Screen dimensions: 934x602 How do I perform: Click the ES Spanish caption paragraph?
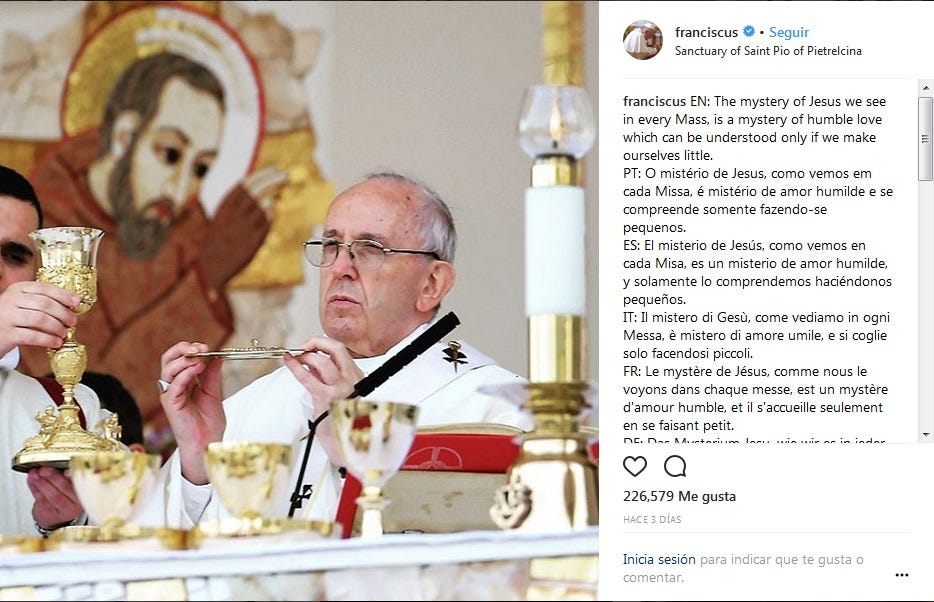click(757, 272)
